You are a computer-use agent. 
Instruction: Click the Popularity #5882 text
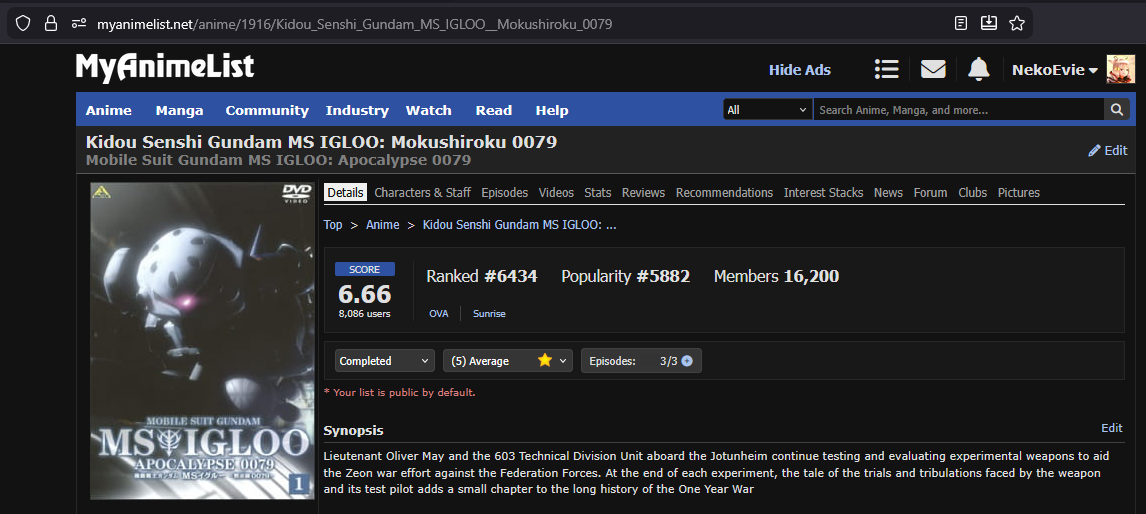(x=626, y=276)
